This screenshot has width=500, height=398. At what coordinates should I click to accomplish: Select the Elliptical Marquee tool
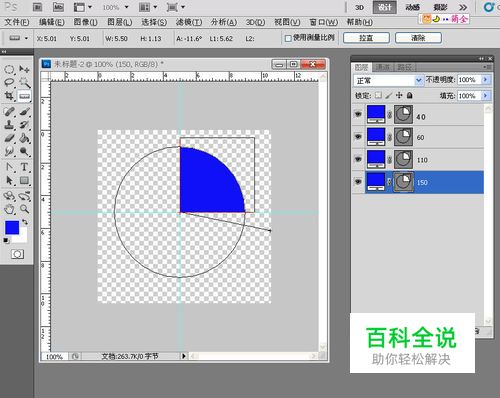tap(9, 69)
